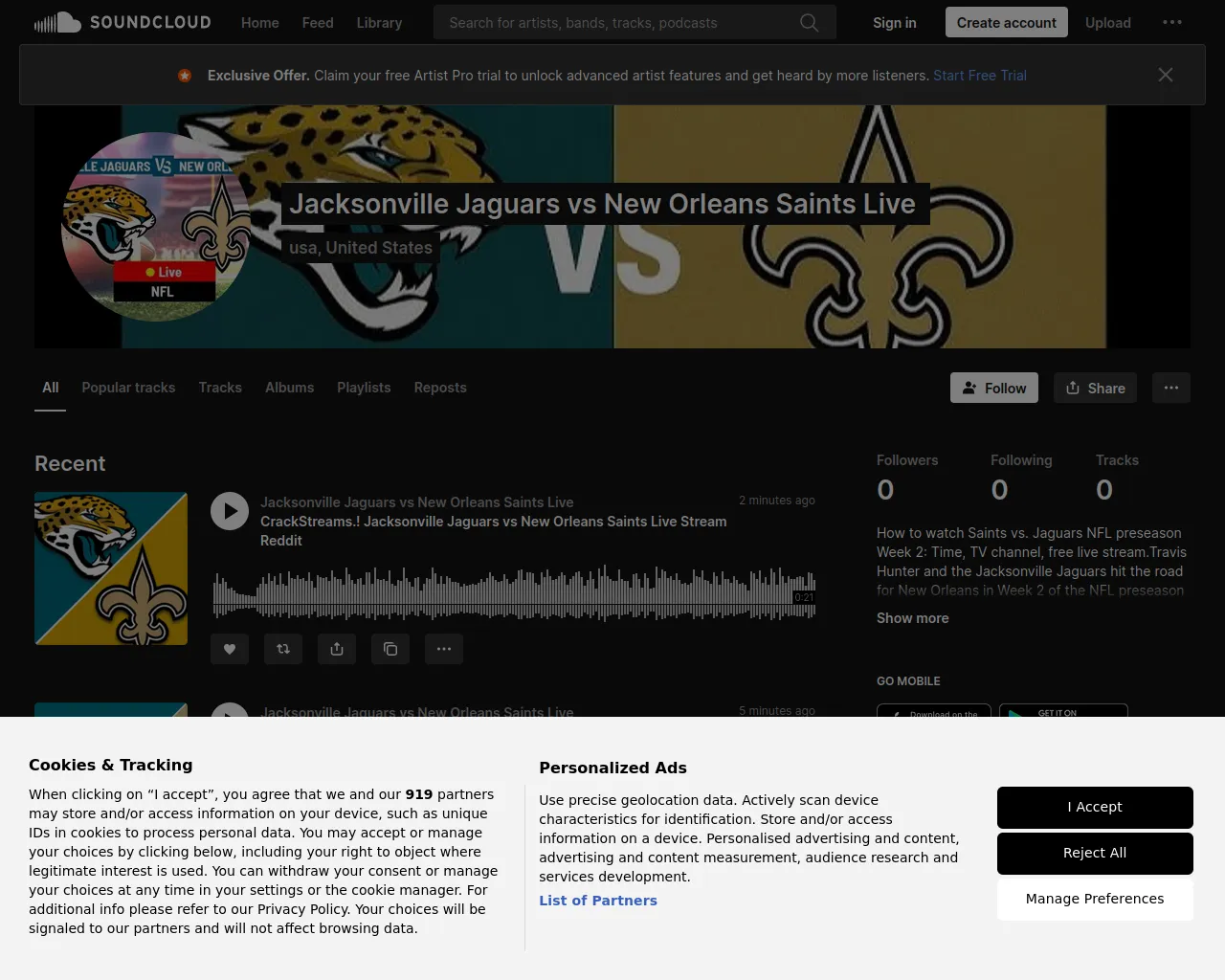The width and height of the screenshot is (1225, 980).
Task: Like the CrackStreams track
Action: [x=230, y=649]
